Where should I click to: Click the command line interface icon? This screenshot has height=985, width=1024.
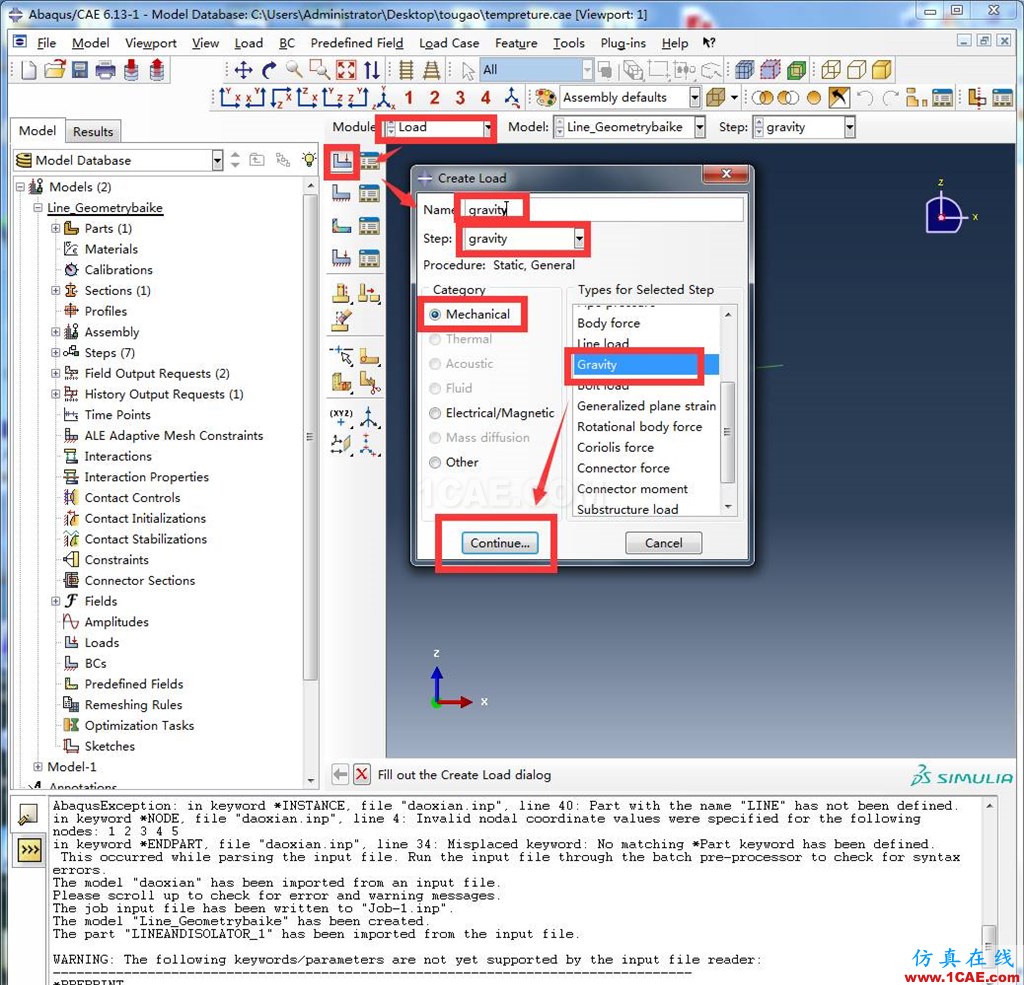tap(29, 850)
